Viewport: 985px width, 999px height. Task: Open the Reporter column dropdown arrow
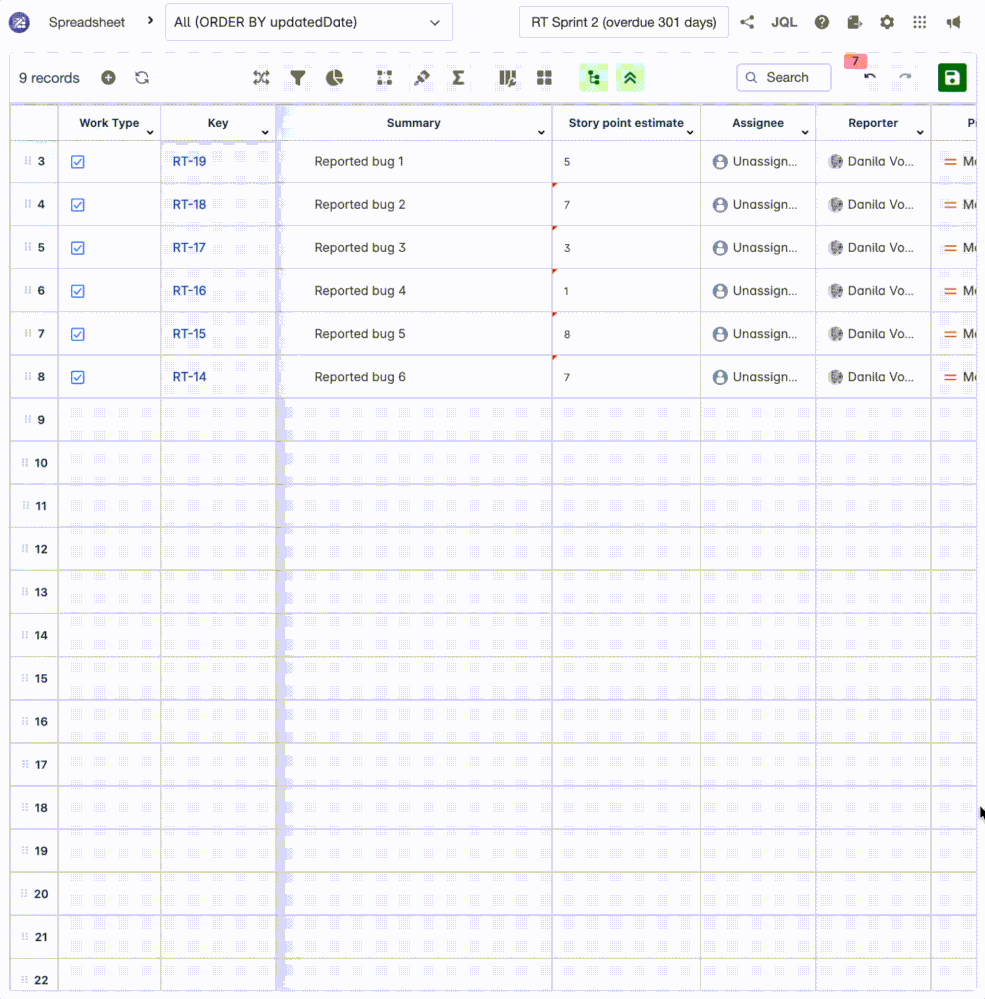tap(920, 132)
